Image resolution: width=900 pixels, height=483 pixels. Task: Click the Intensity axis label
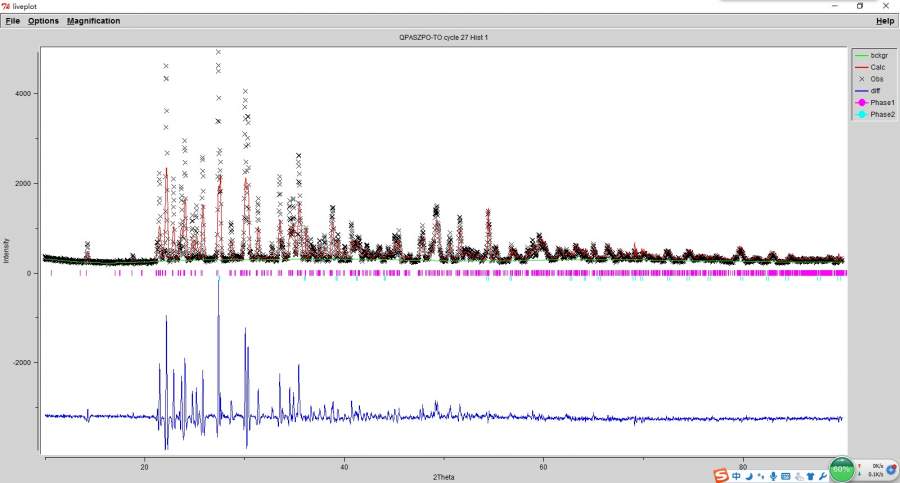[6, 250]
